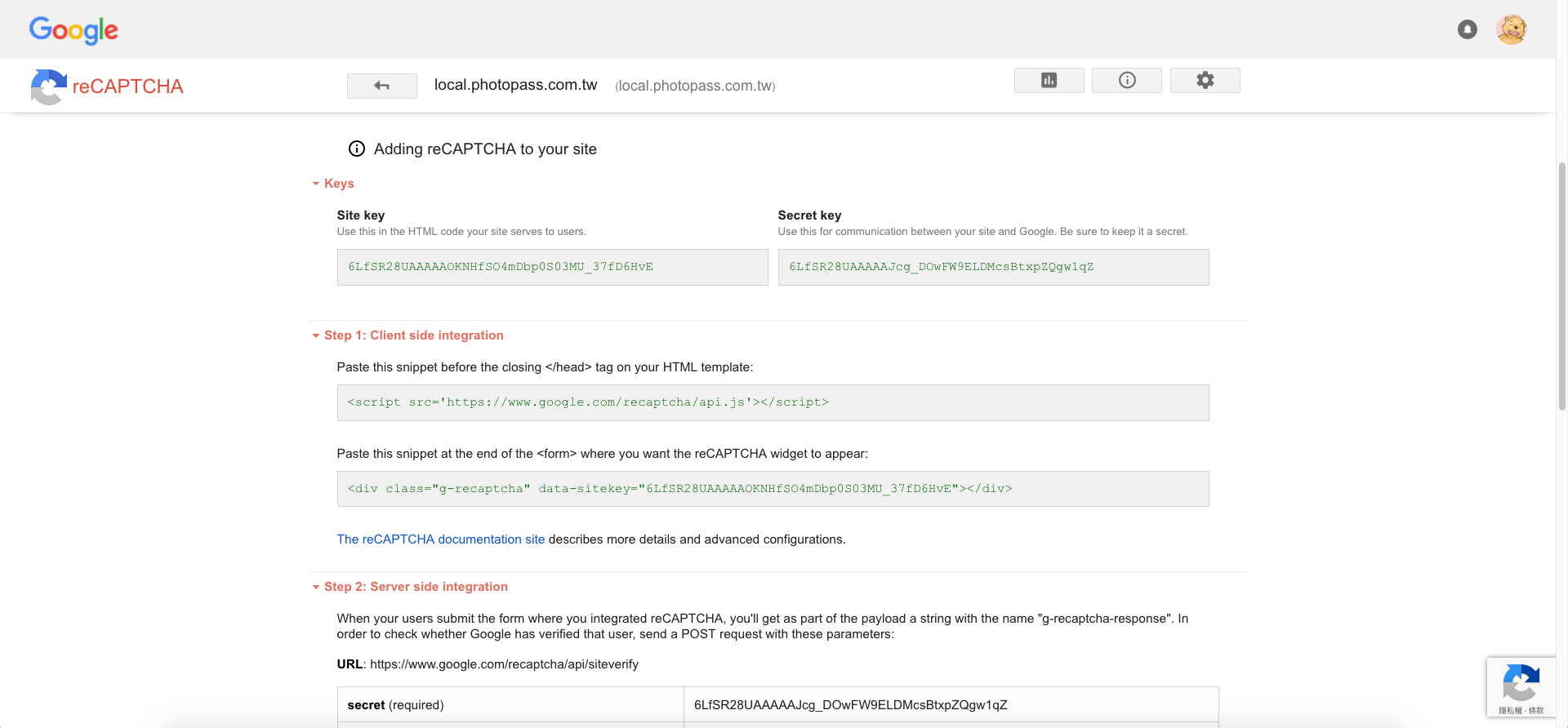Select the script src snippet box

click(x=773, y=402)
